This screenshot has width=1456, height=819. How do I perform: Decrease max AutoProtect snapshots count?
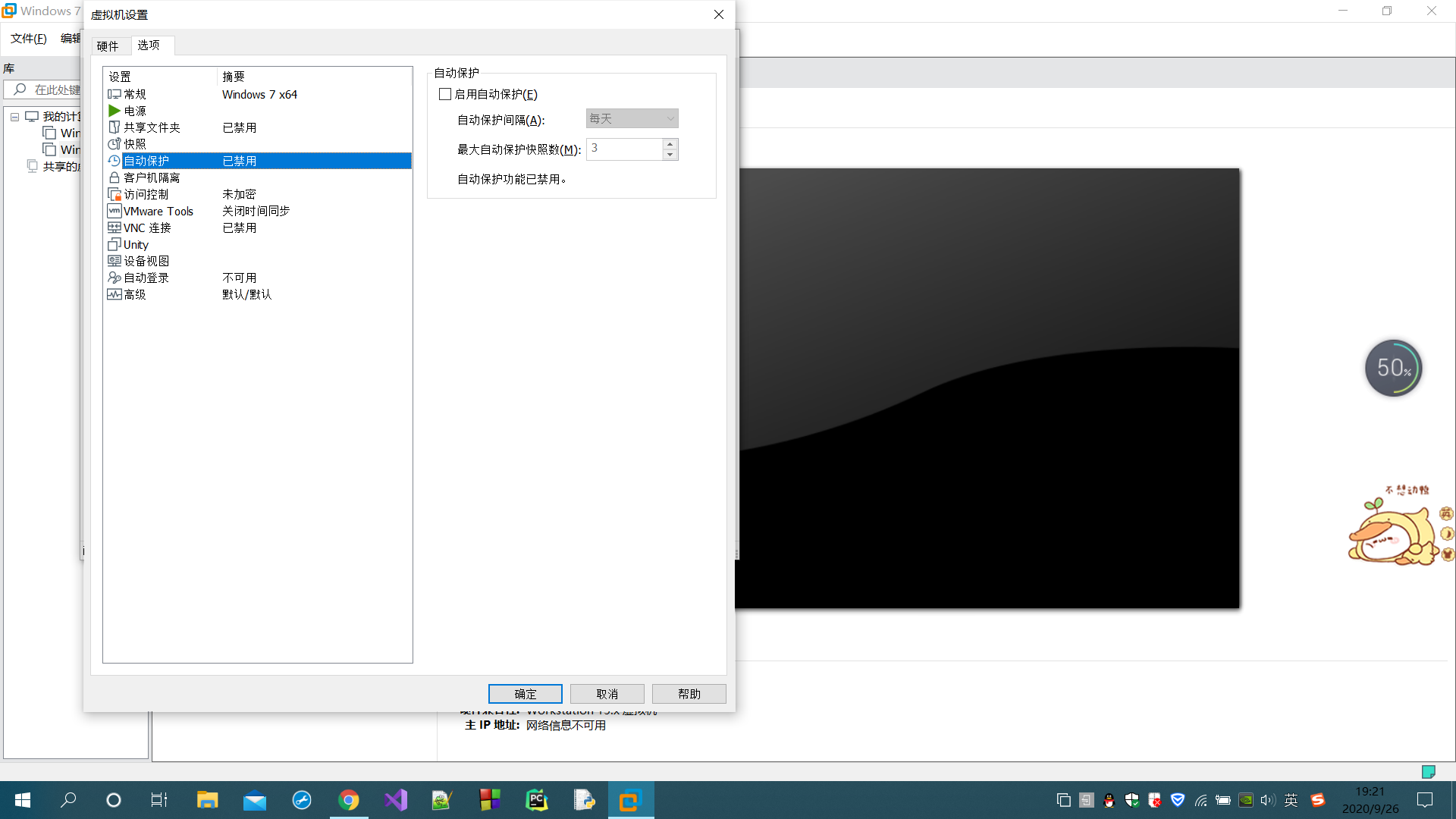click(670, 155)
